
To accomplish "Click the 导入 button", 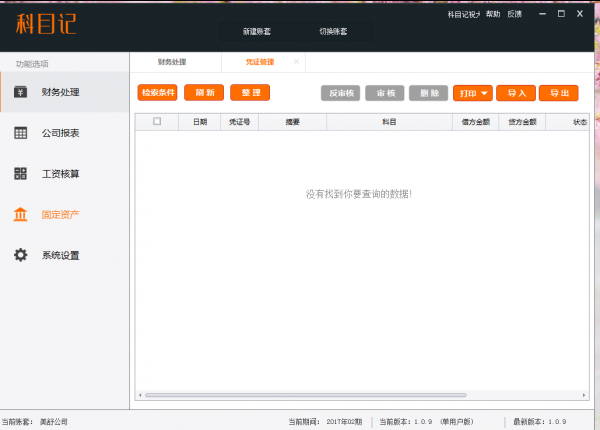I will (x=515, y=93).
